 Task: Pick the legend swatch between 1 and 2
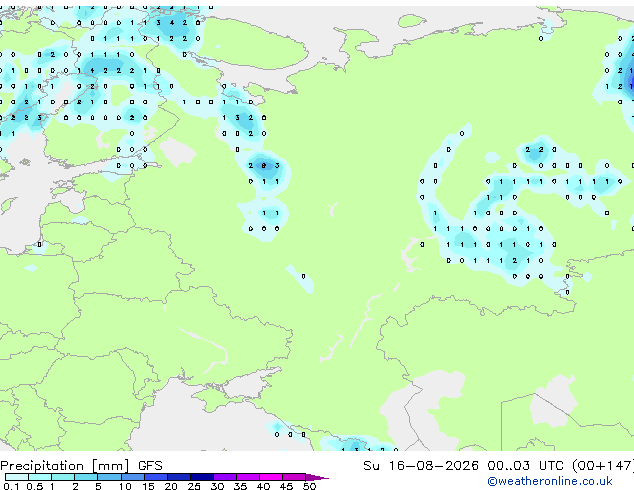tap(63, 477)
